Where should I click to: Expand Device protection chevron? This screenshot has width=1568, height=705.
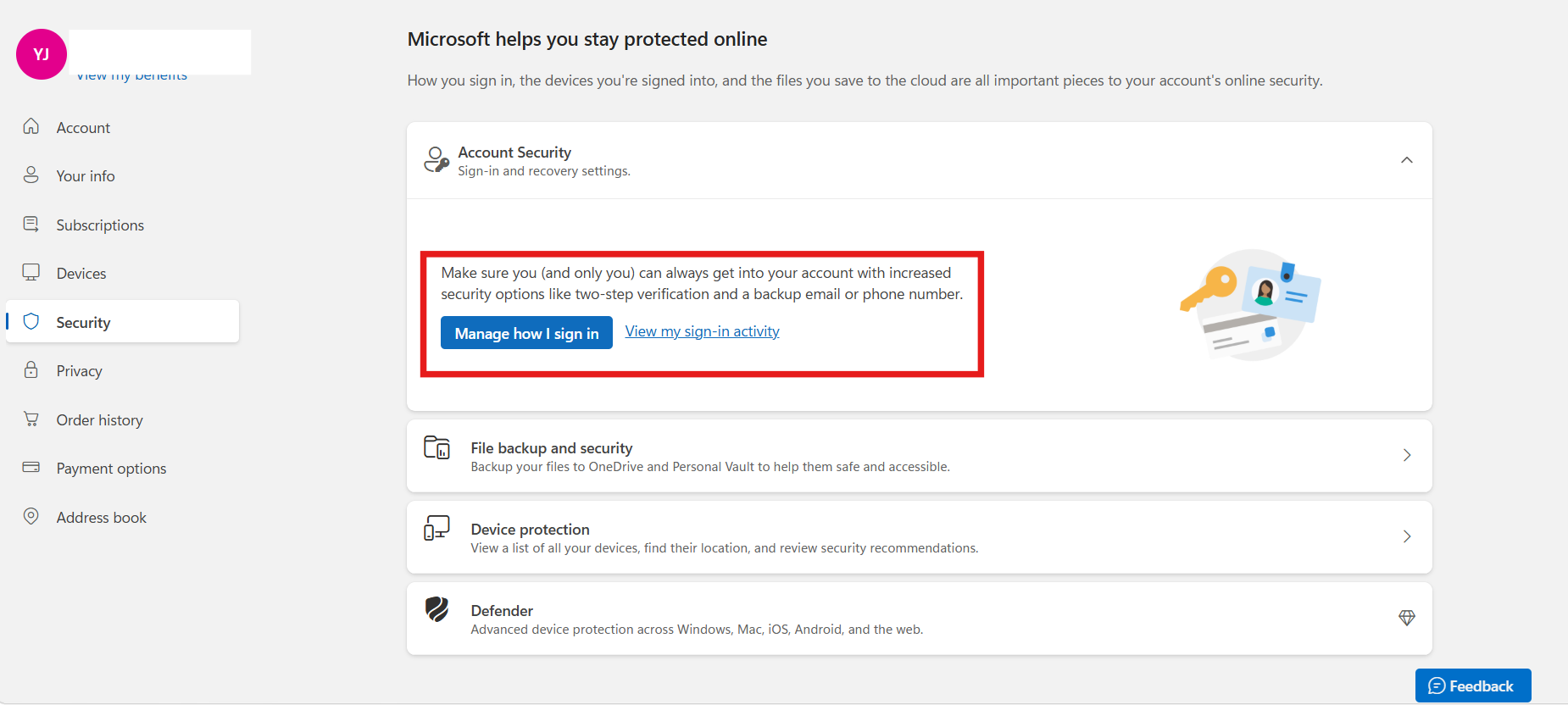pos(1407,536)
